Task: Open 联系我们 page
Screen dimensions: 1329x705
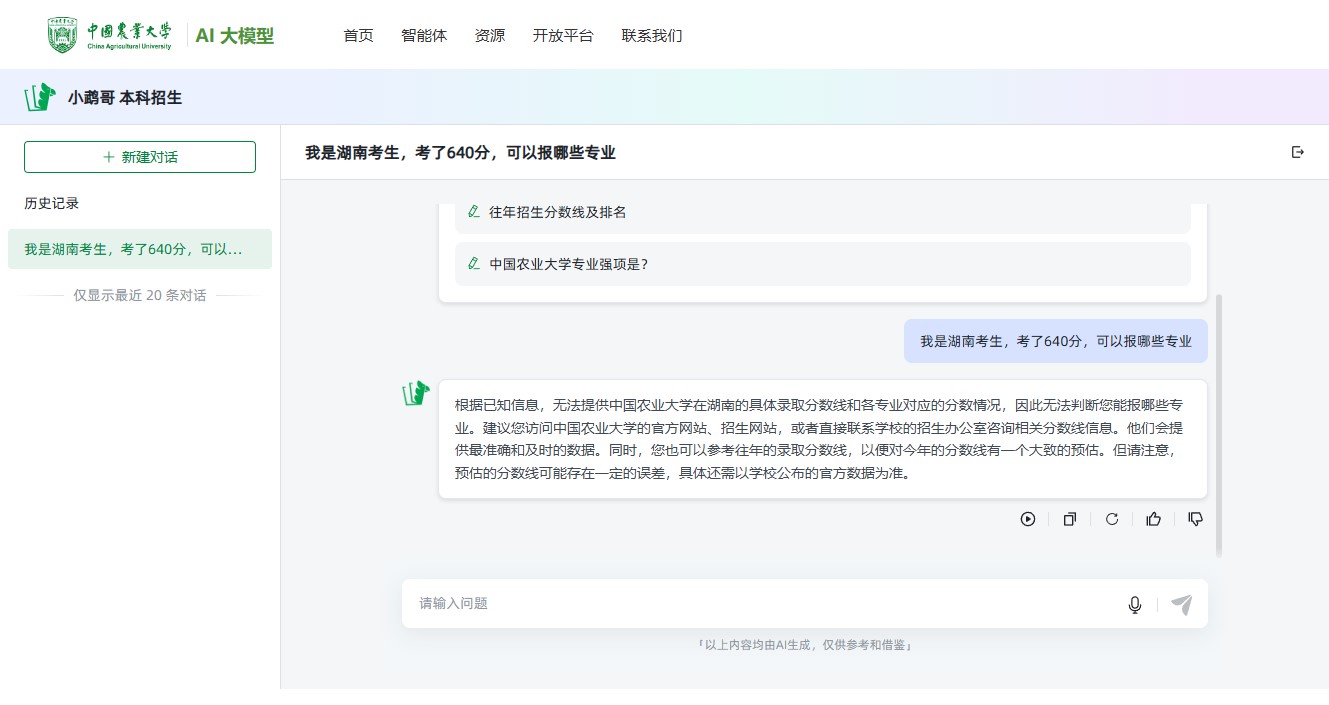Action: tap(652, 36)
